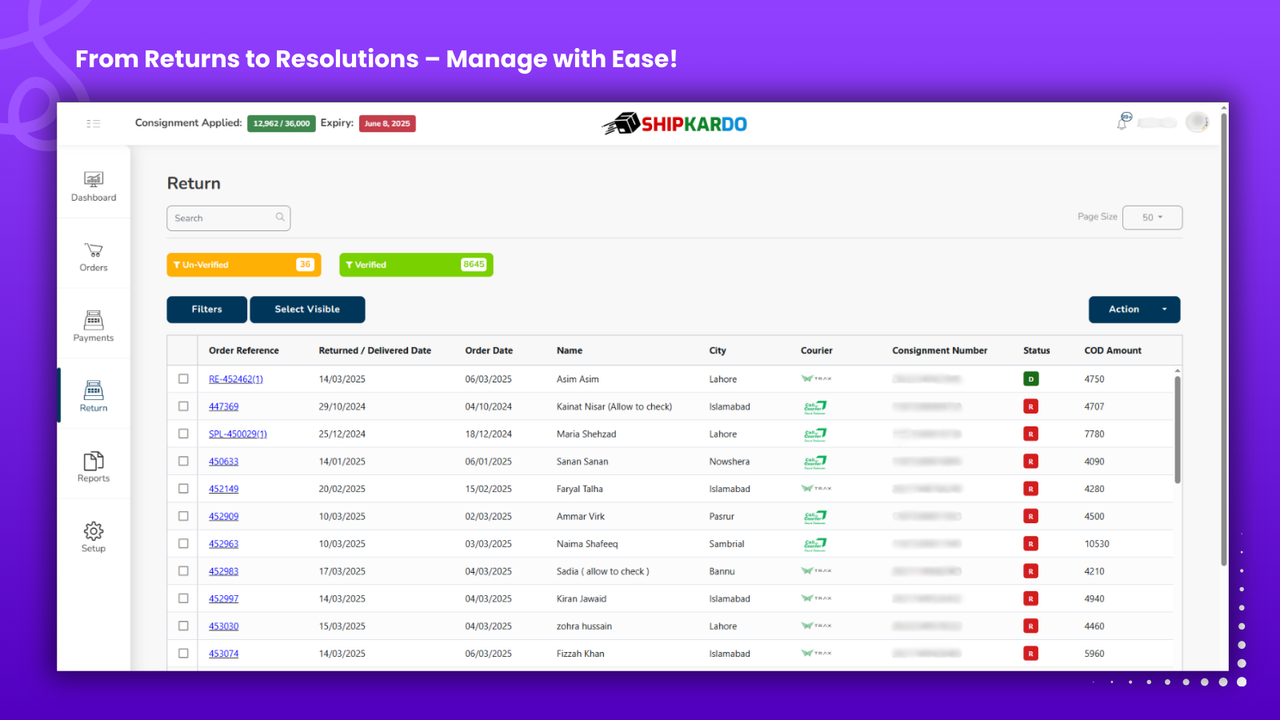The height and width of the screenshot is (720, 1280).
Task: Open the notifications bell
Action: pos(1123,122)
